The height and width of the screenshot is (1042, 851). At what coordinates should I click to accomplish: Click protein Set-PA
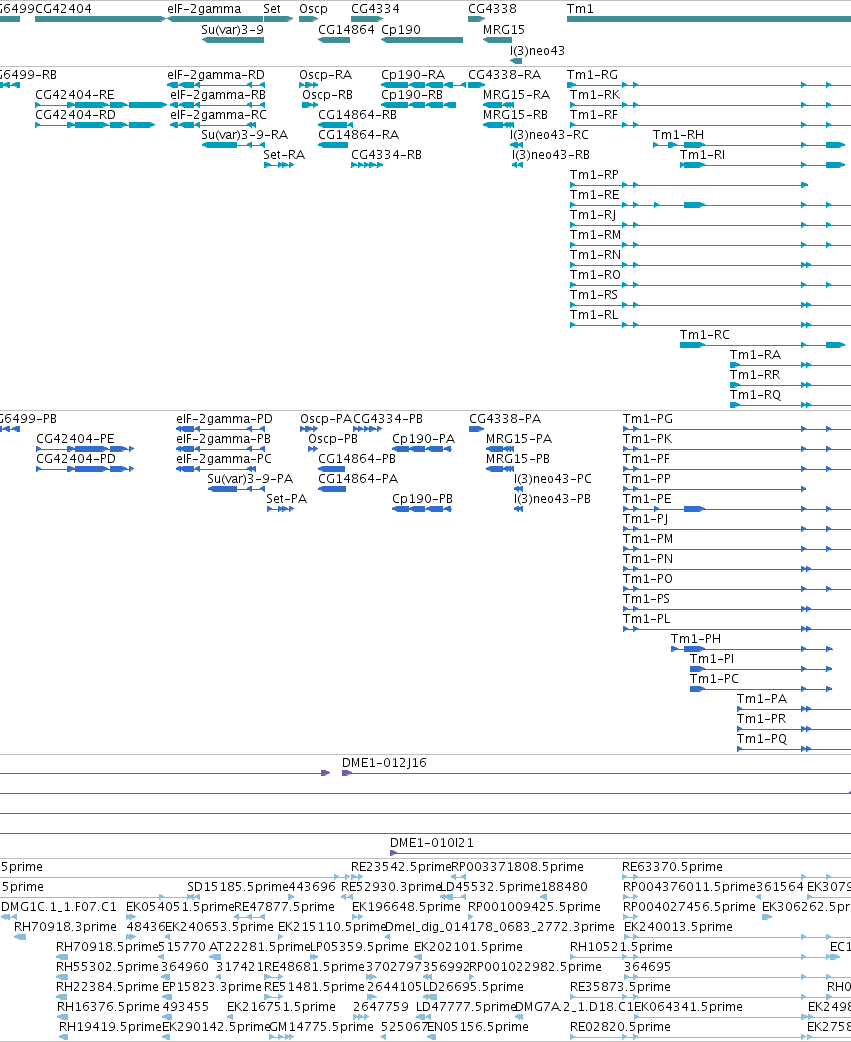pyautogui.click(x=280, y=509)
